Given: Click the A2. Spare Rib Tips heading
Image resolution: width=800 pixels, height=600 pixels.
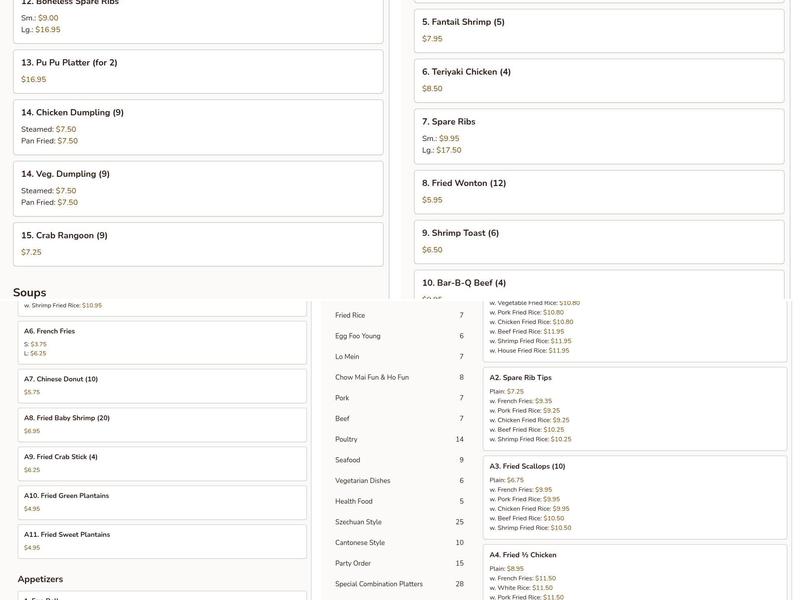Looking at the screenshot, I should pyautogui.click(x=520, y=378).
